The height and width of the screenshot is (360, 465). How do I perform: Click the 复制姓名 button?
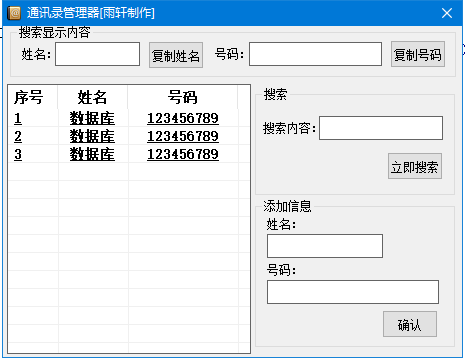[176, 55]
